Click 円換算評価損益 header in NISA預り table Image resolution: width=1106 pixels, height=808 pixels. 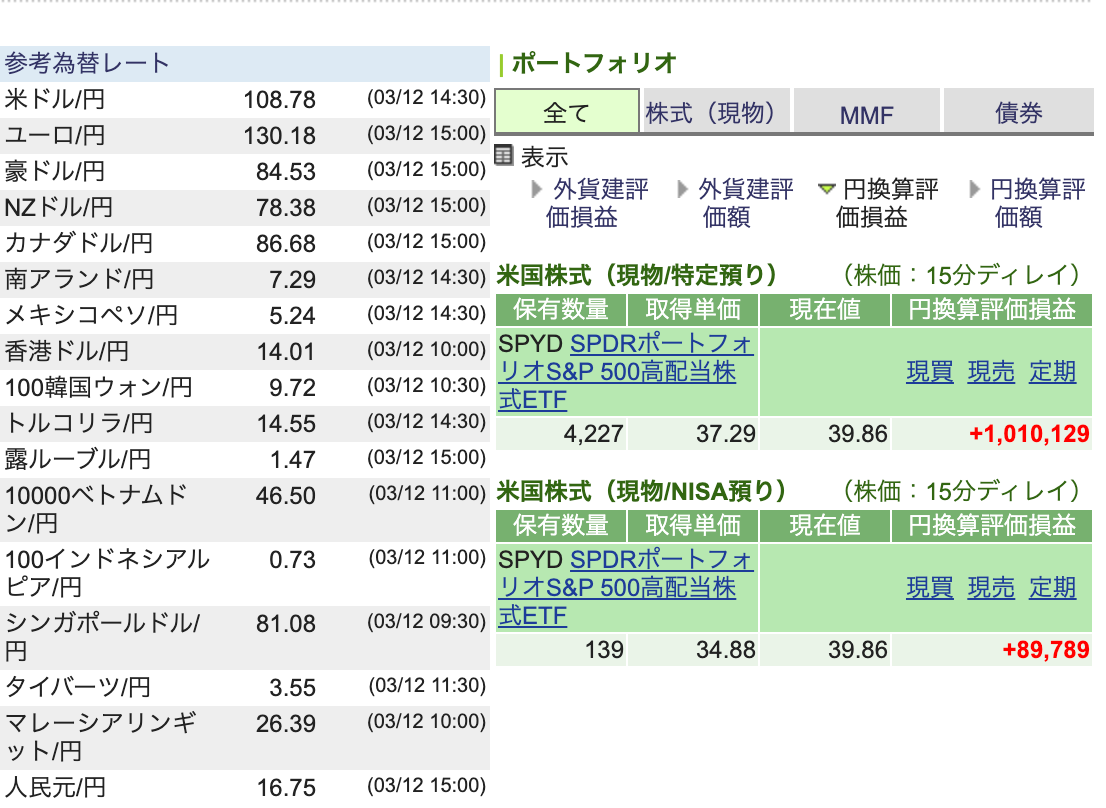point(992,525)
